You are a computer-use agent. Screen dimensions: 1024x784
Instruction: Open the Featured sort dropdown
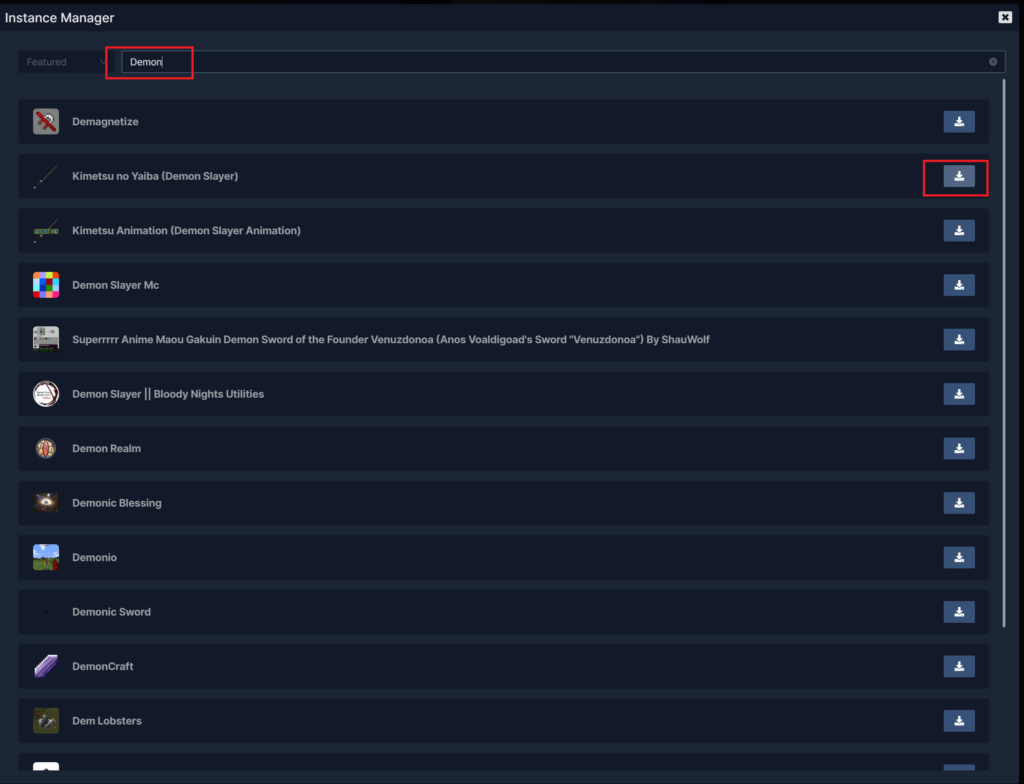[x=65, y=62]
